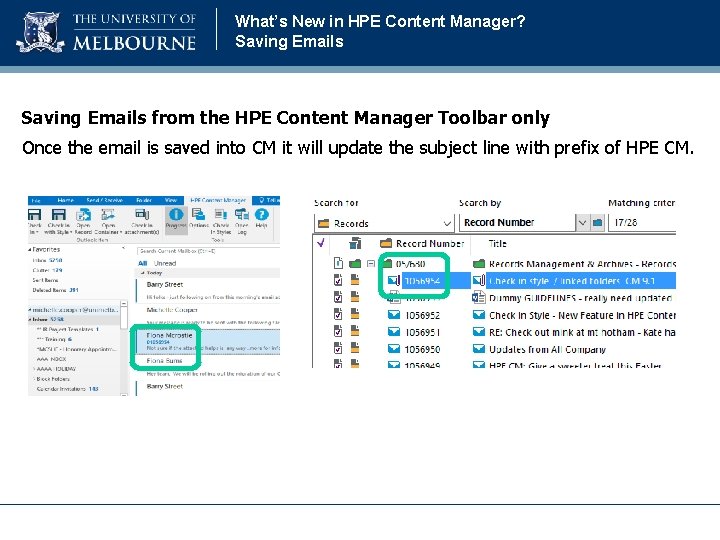Sort by the Record Number column header
Viewport: 720px width, 540px height.
[430, 243]
